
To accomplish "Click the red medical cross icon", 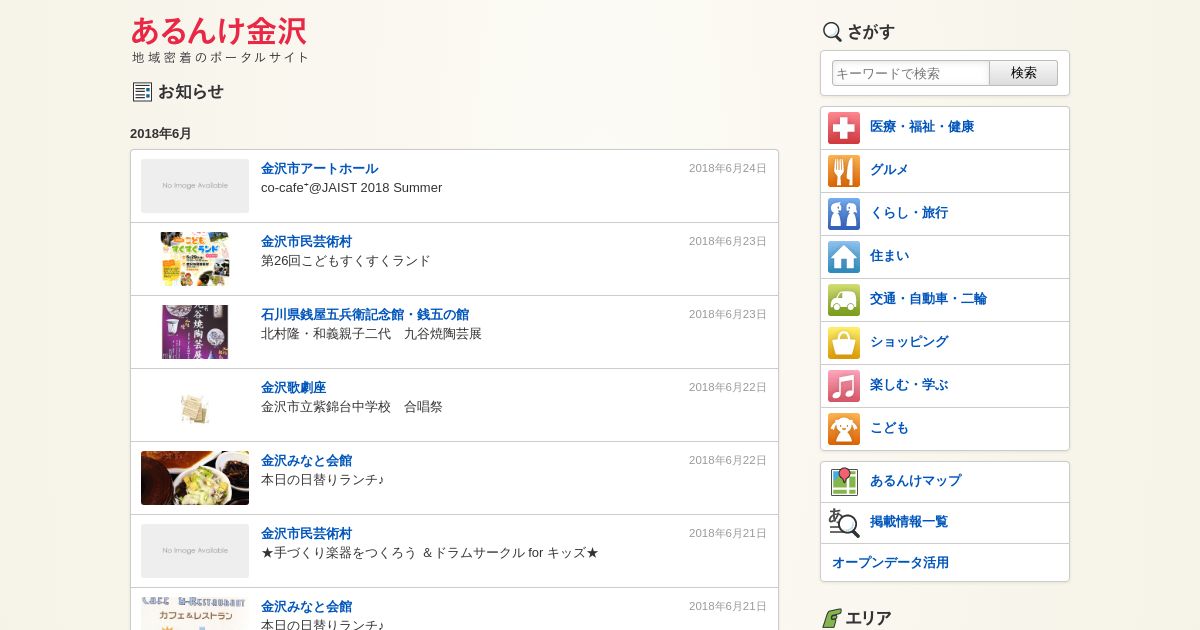I will 844,128.
